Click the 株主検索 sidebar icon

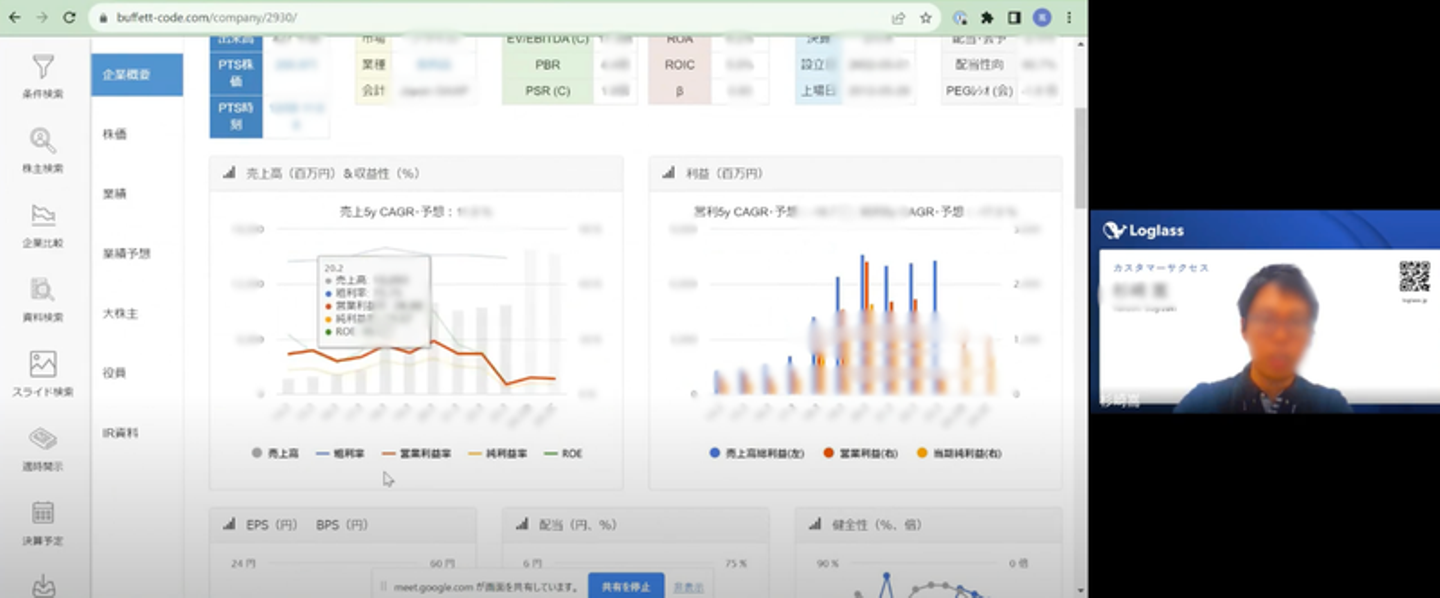(42, 141)
